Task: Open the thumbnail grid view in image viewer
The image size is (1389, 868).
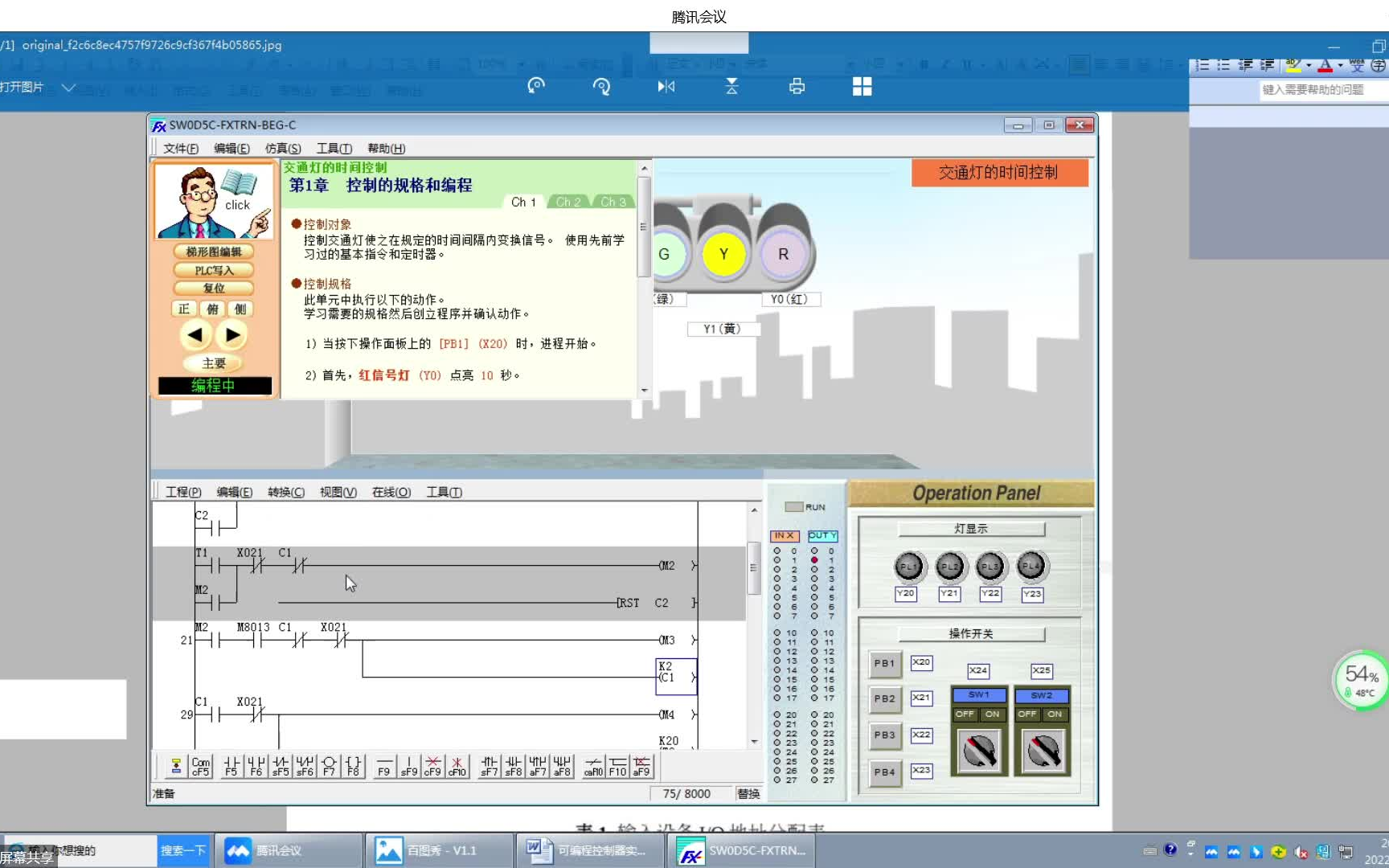Action: click(x=862, y=86)
